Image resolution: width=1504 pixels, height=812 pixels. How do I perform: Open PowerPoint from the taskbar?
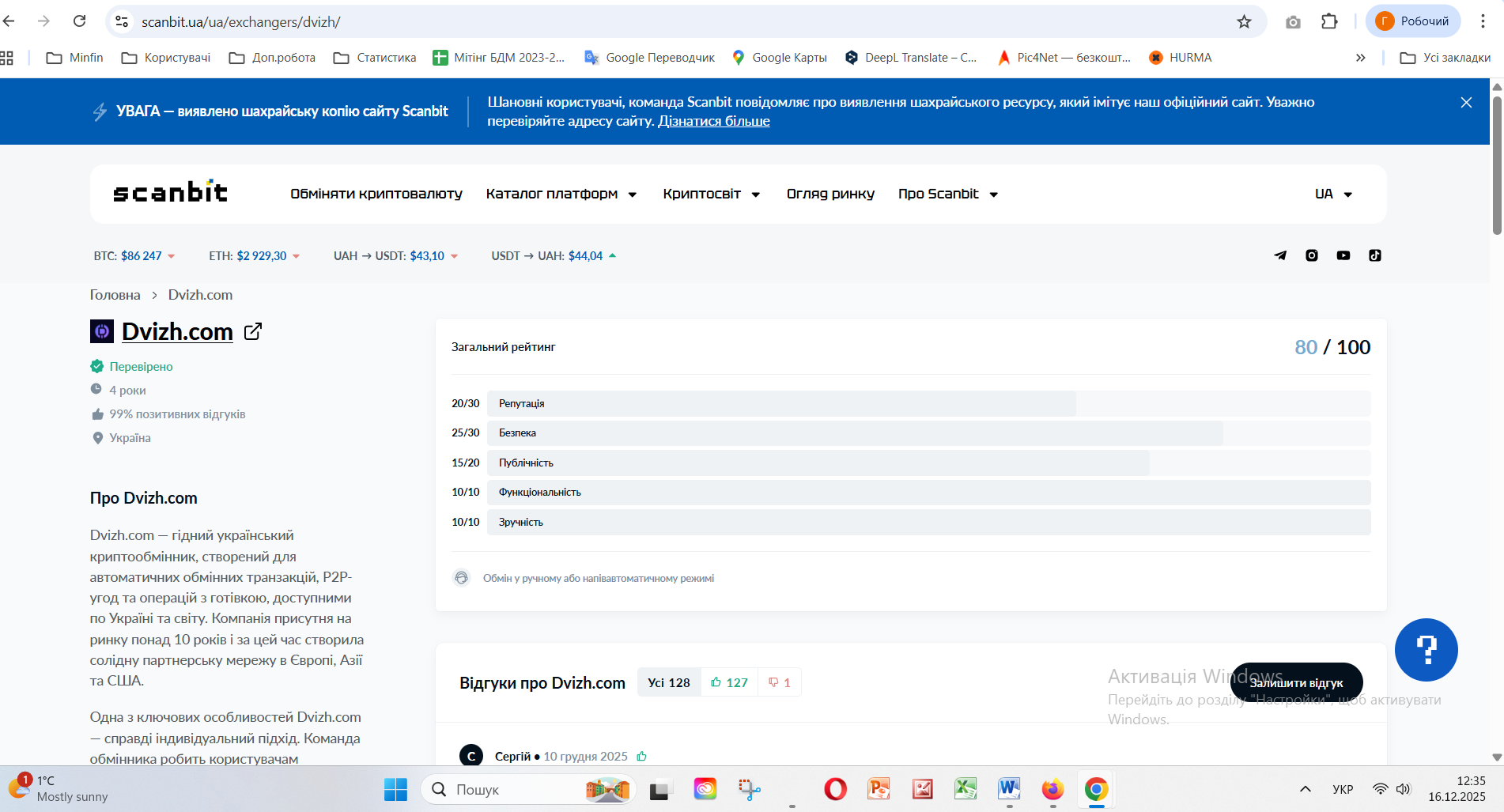pos(879,789)
